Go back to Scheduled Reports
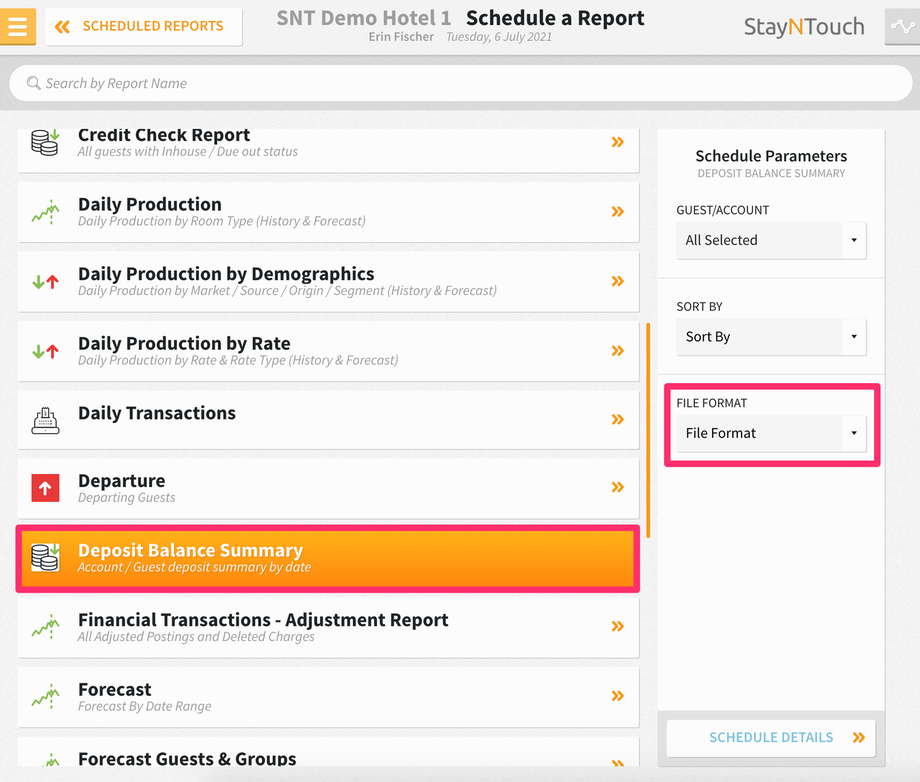Viewport: 920px width, 782px height. (144, 26)
